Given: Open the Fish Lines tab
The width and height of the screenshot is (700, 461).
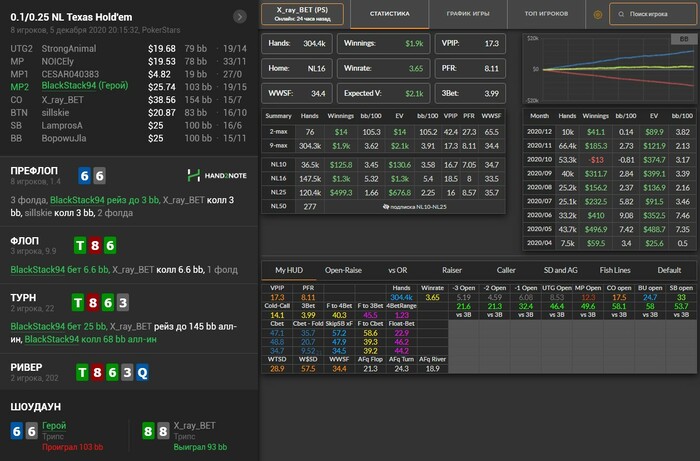Looking at the screenshot, I should (615, 270).
